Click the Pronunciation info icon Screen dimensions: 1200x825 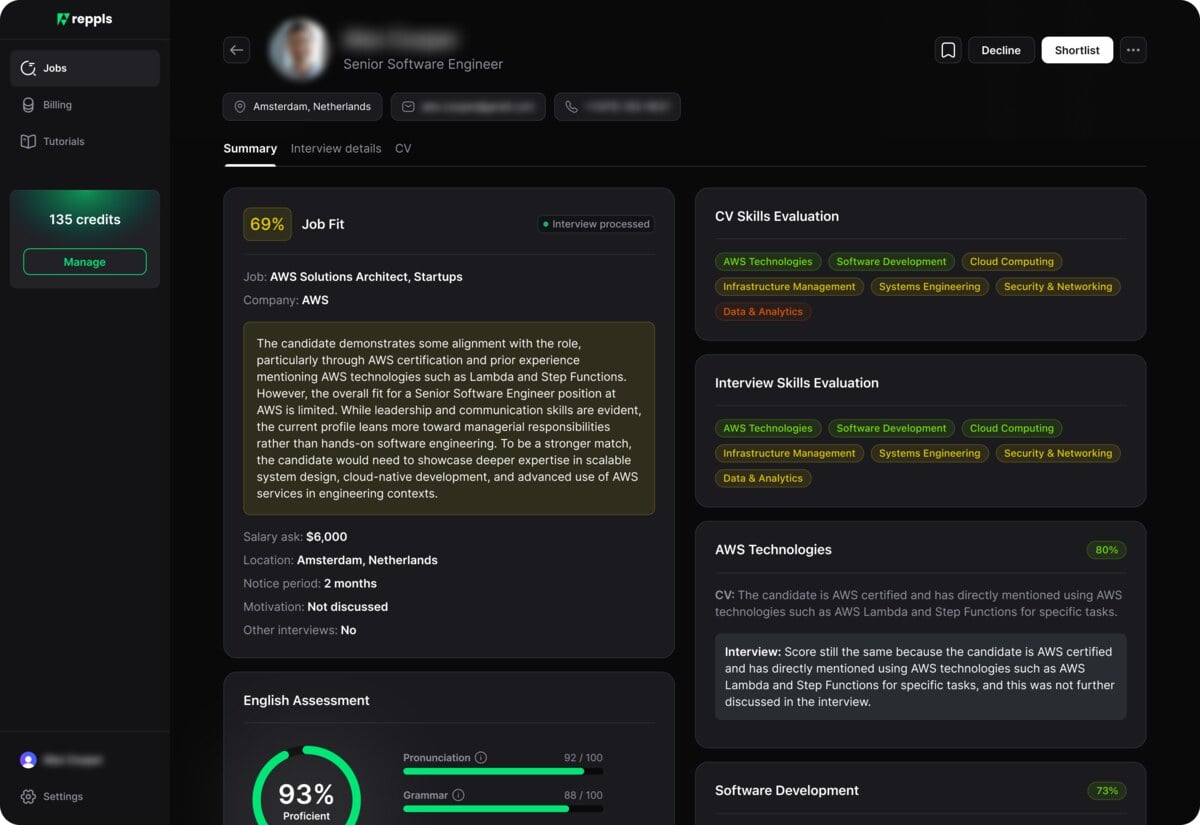coord(481,758)
